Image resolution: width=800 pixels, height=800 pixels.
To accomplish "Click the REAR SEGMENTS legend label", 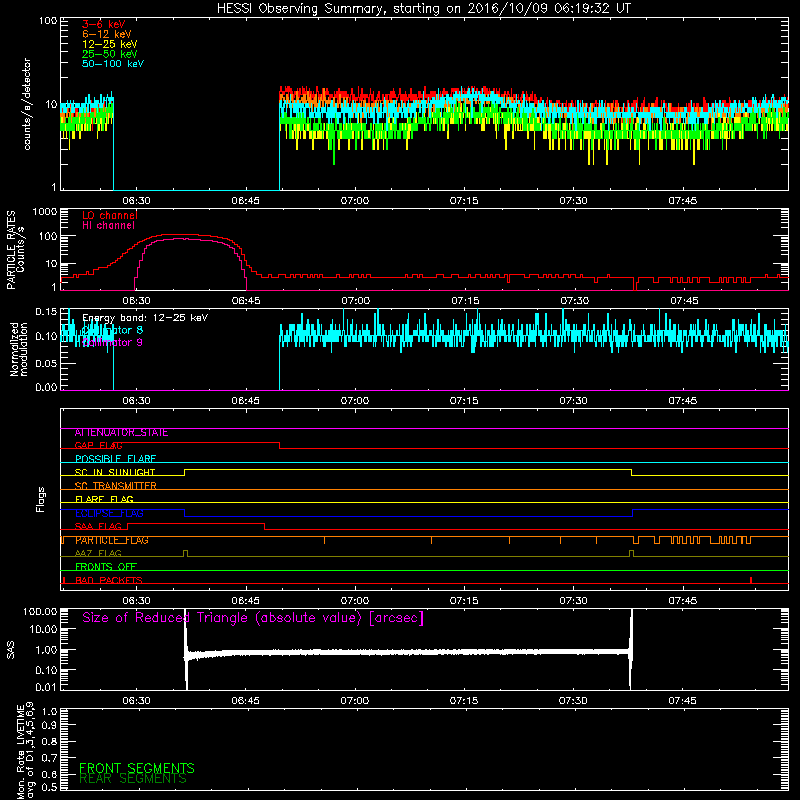I will [x=133, y=779].
